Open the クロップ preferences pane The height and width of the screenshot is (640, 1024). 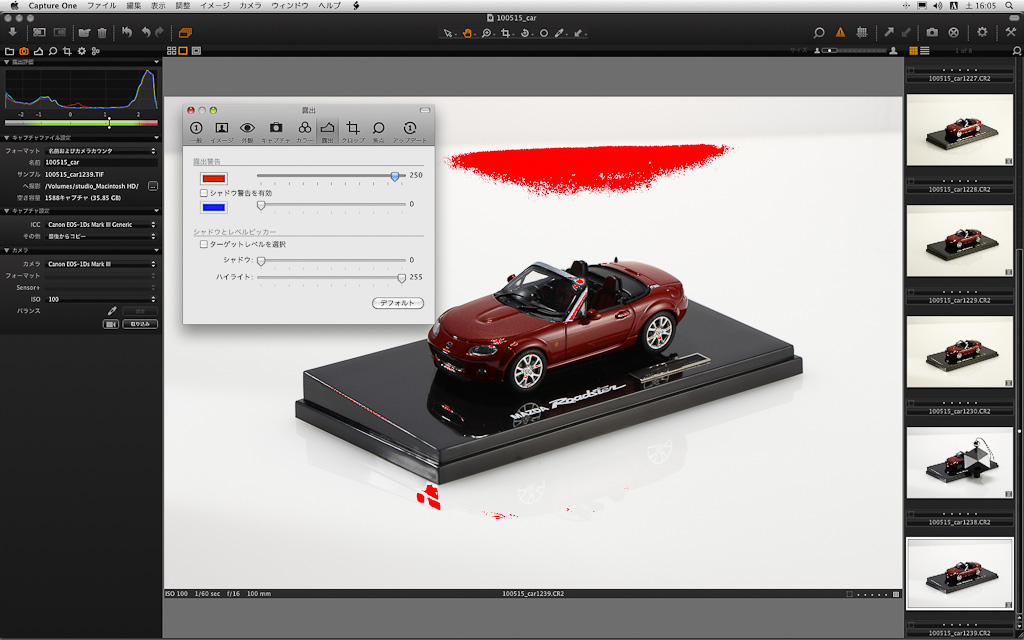352,129
